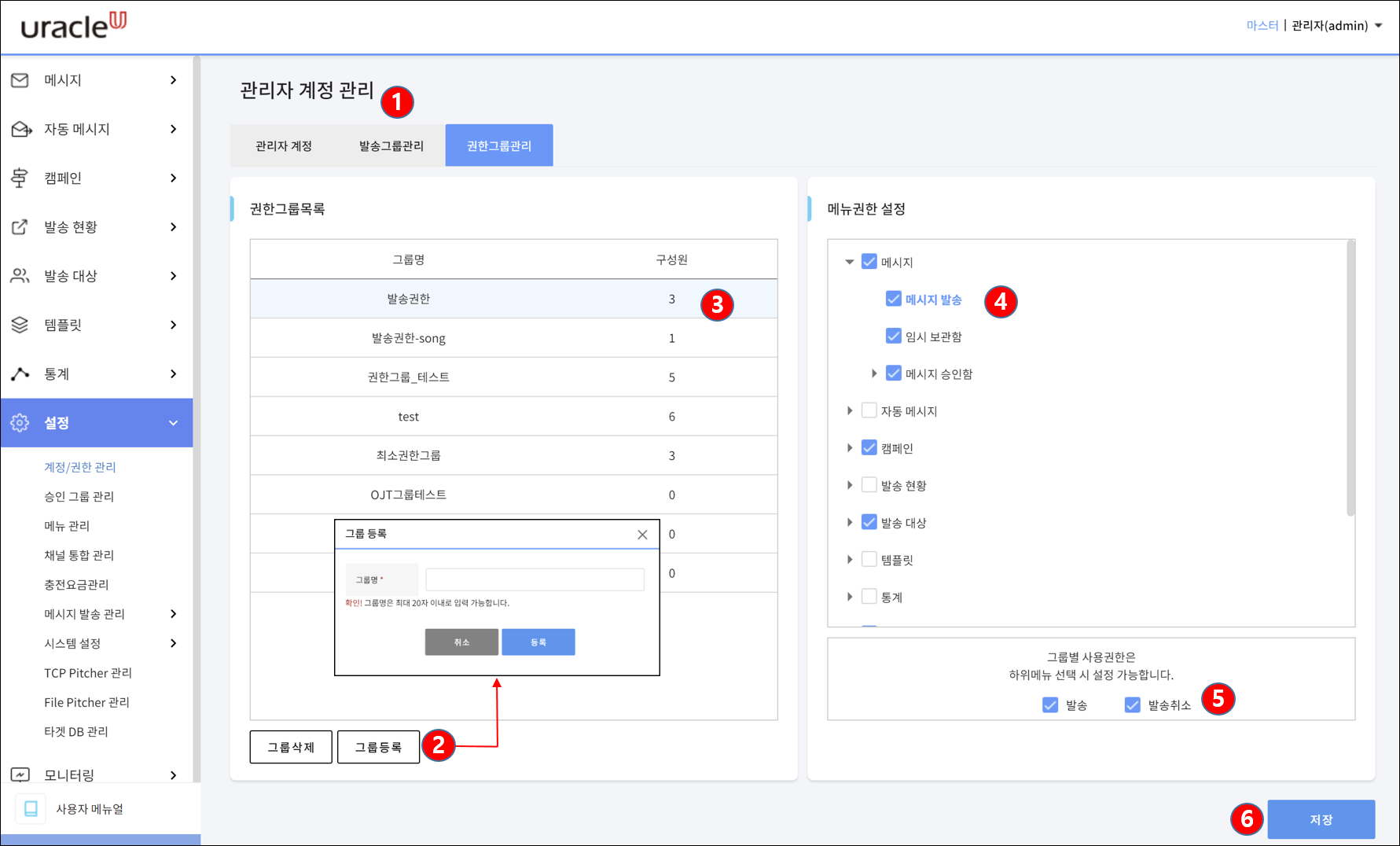
Task: Collapse the 메시지 tree node
Action: 850,262
